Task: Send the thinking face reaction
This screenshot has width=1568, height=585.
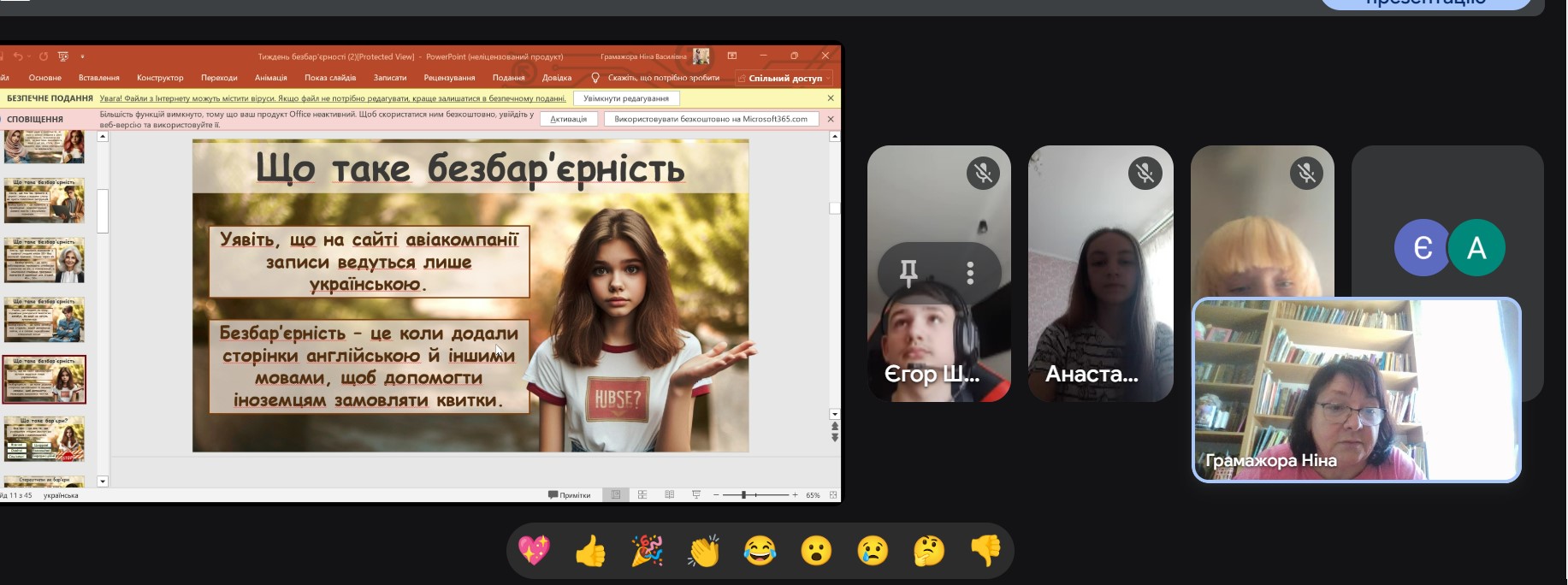Action: [x=929, y=551]
